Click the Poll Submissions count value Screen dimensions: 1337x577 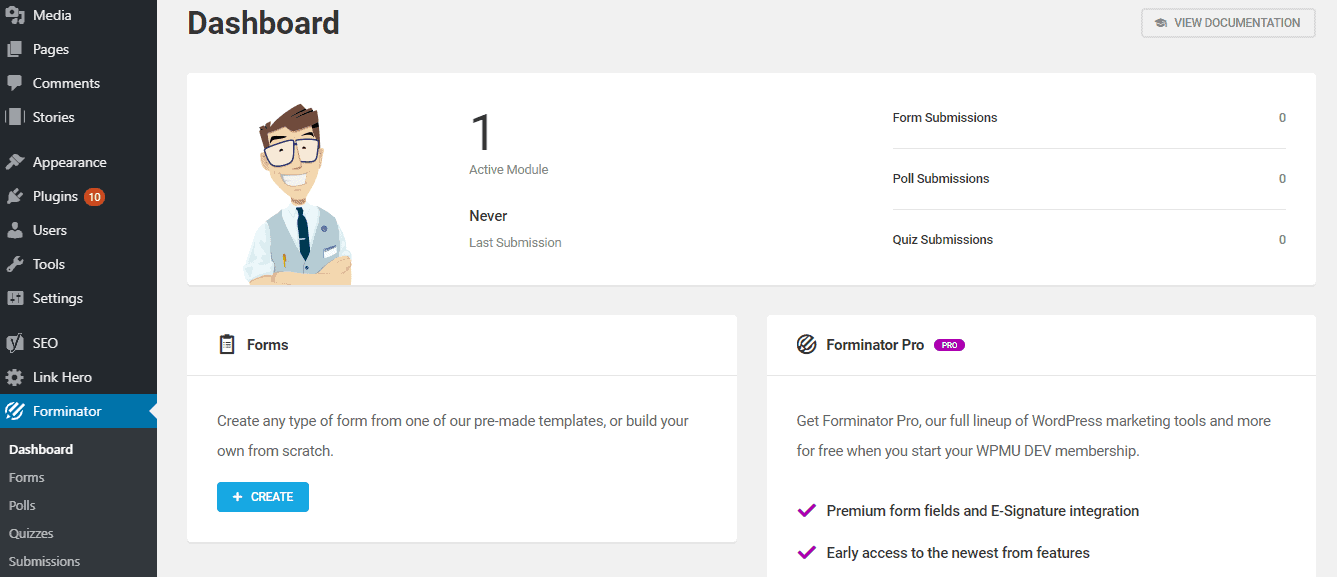[1282, 179]
